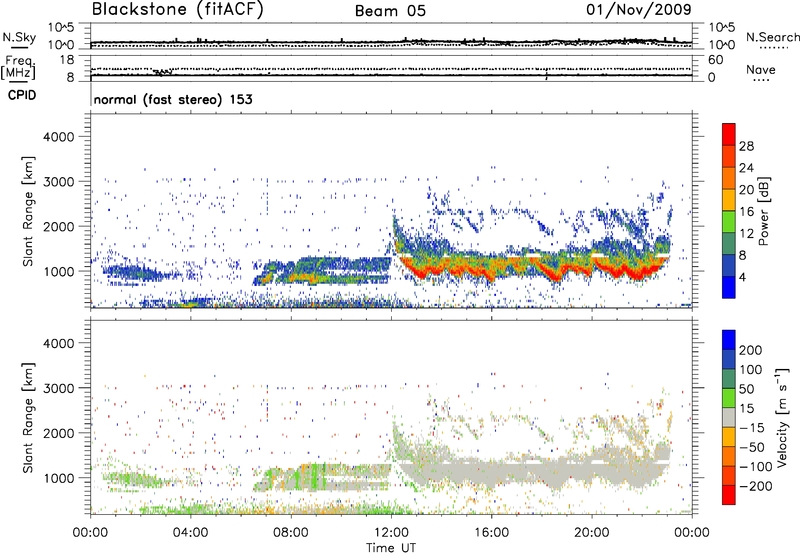This screenshot has height=554, width=800.
Task: Click the 'Time UT' axis label
Action: click(391, 548)
